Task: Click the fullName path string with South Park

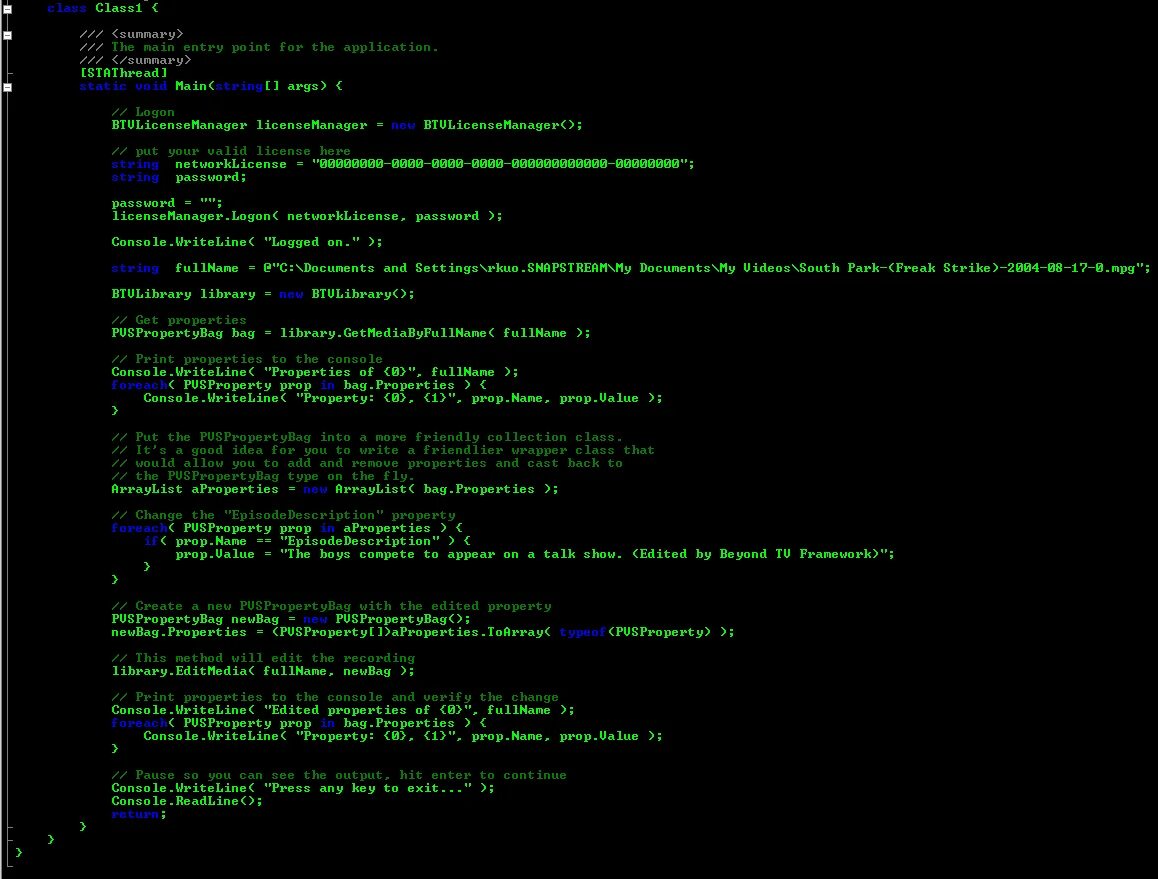Action: point(707,268)
